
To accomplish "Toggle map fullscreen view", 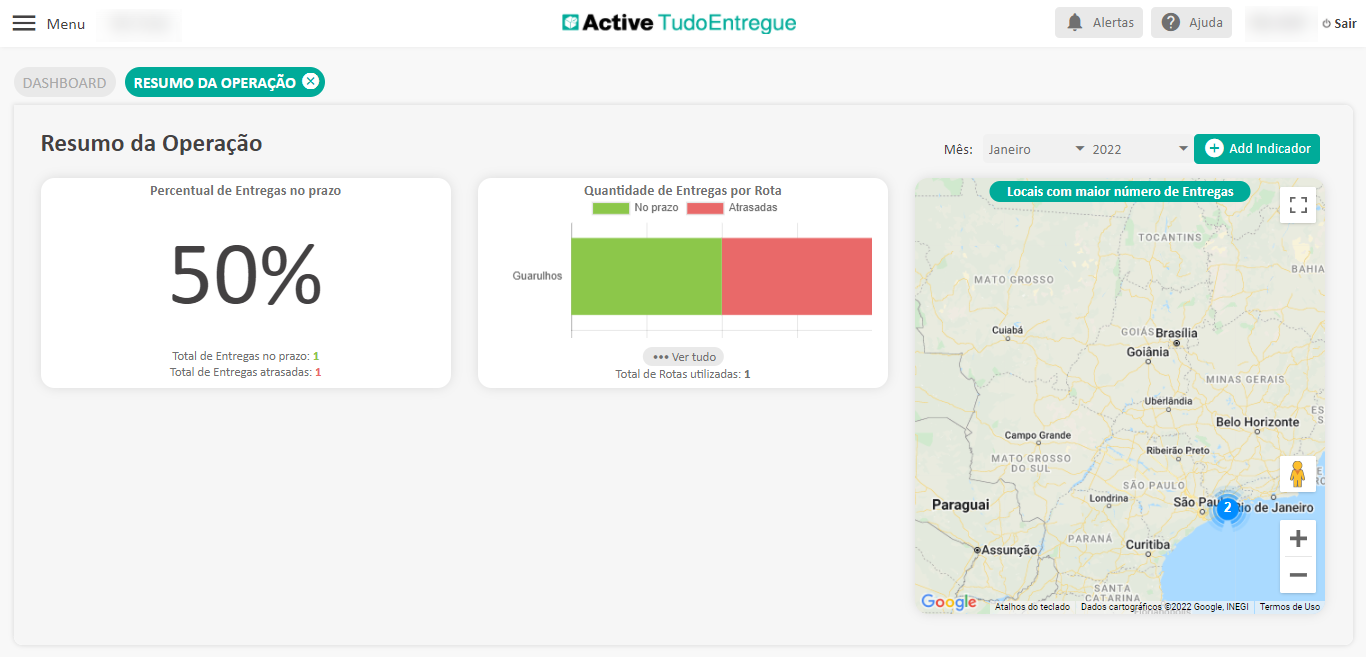I will pyautogui.click(x=1298, y=205).
